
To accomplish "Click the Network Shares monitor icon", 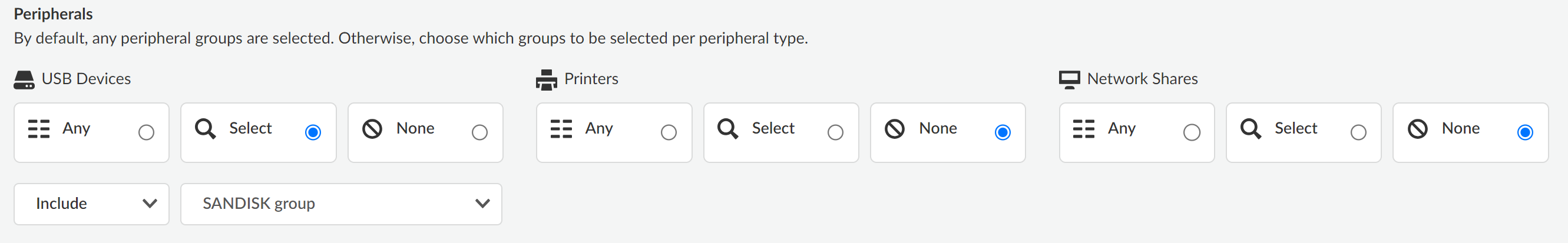I will pos(1069,79).
